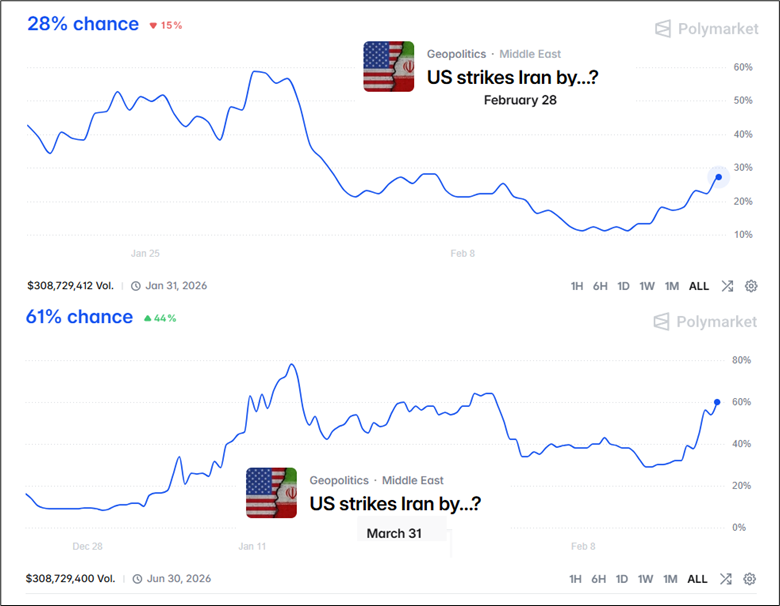This screenshot has width=780, height=606.
Task: Click the green up arrow next to 44%
Action: coord(148,318)
